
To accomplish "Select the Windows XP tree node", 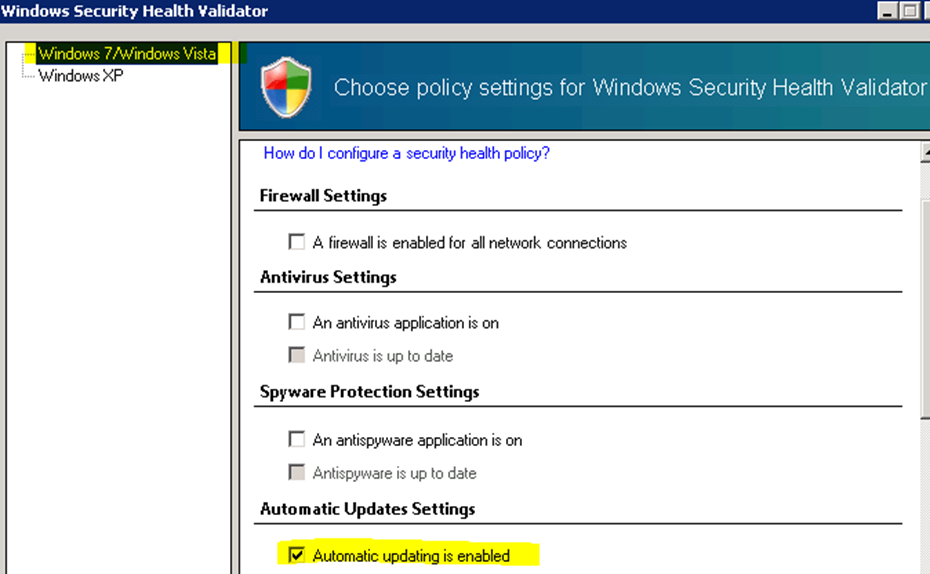I will pos(81,76).
